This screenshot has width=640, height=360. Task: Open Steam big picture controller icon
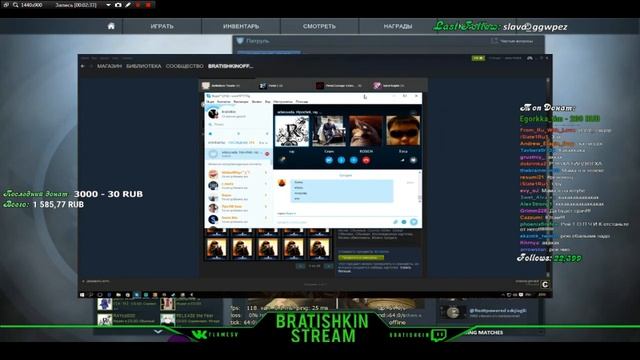(x=529, y=58)
